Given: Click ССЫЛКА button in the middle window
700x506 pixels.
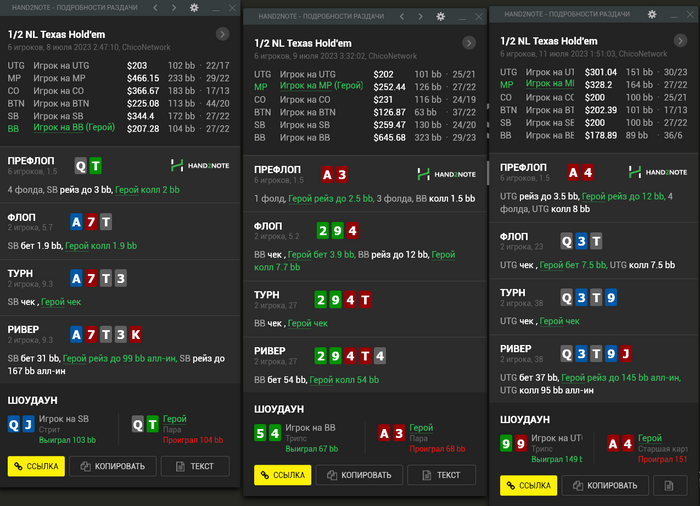Looking at the screenshot, I should coord(283,475).
